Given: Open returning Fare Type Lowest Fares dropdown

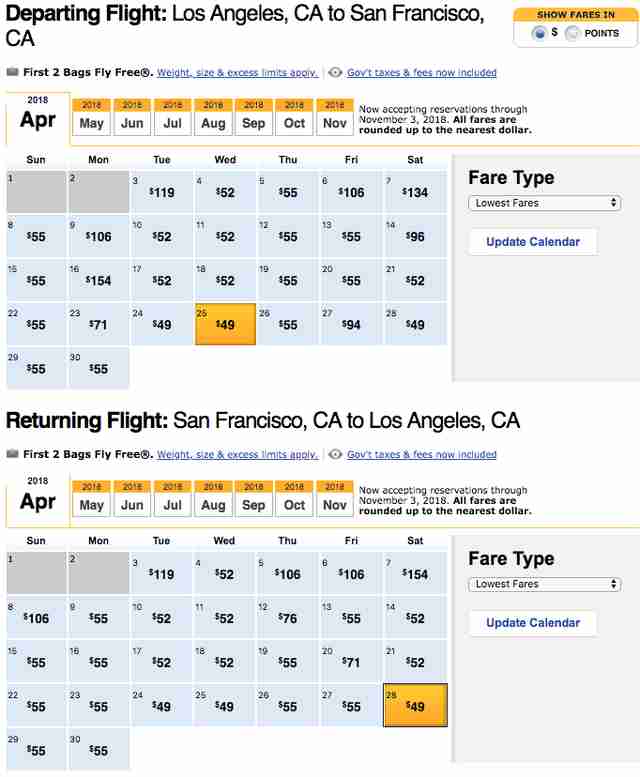Looking at the screenshot, I should click(545, 584).
